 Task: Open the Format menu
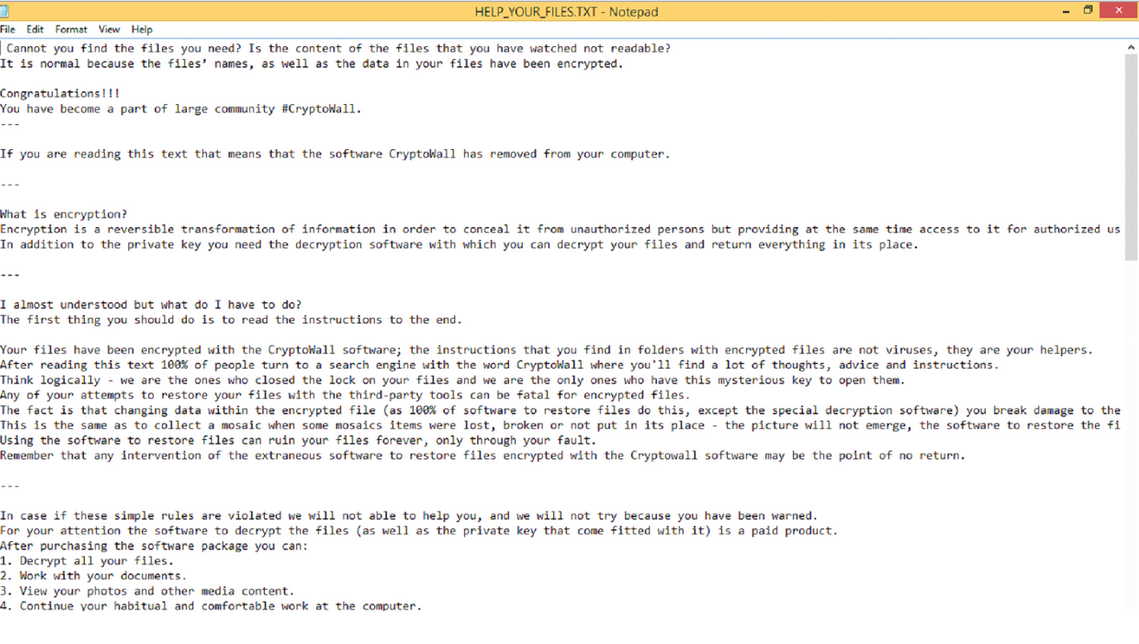(x=71, y=30)
